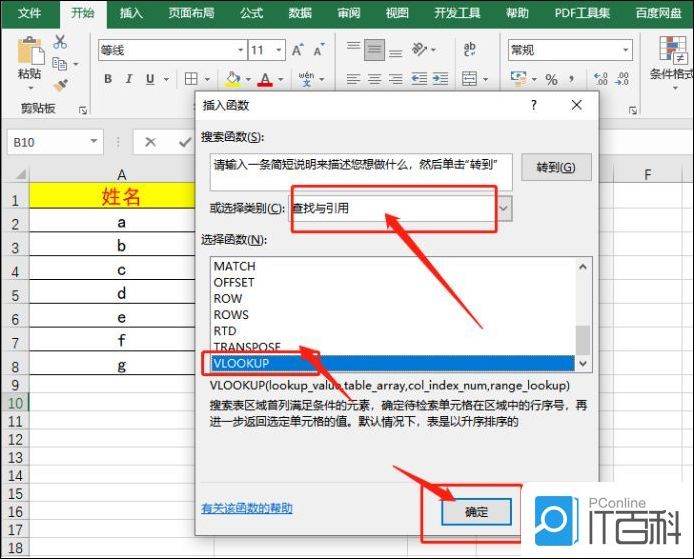Screen dimensions: 694x559
Task: Decrease indent
Action: tap(419, 79)
